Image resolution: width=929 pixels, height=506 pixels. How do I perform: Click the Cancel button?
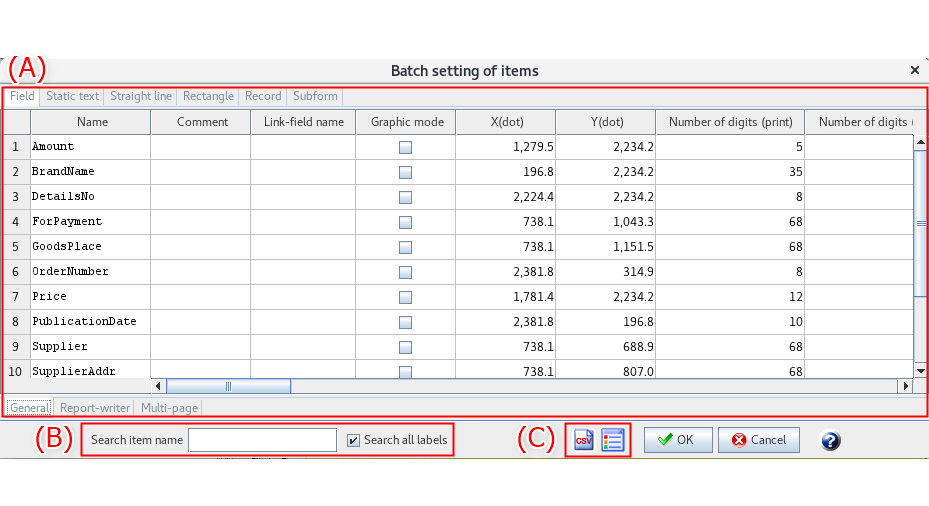[758, 440]
